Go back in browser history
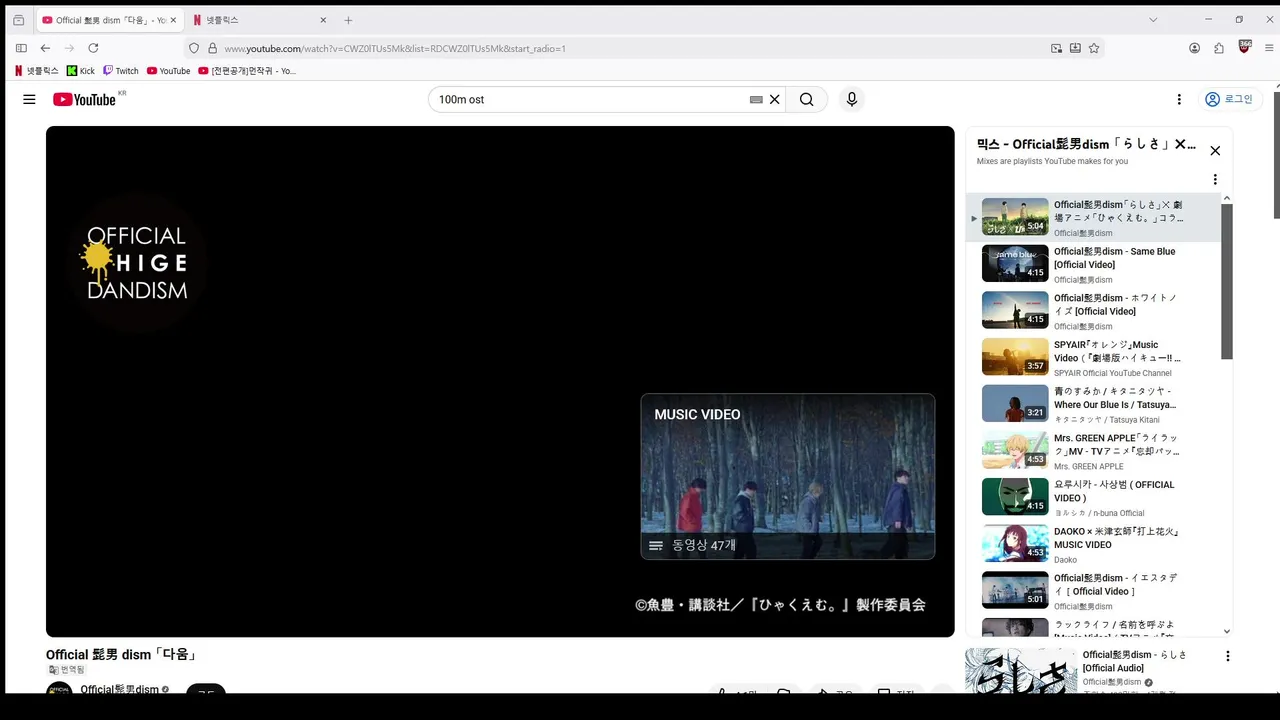Viewport: 1280px width, 720px height. click(45, 48)
